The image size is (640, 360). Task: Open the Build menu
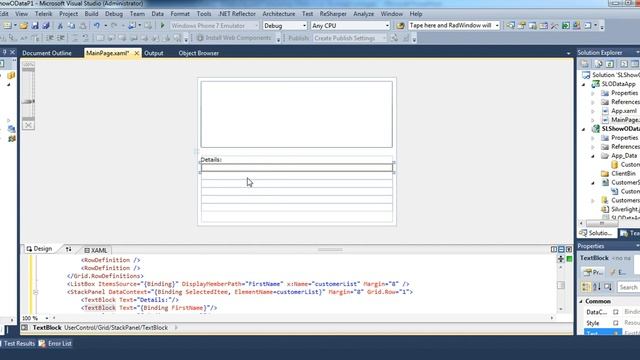coord(91,14)
